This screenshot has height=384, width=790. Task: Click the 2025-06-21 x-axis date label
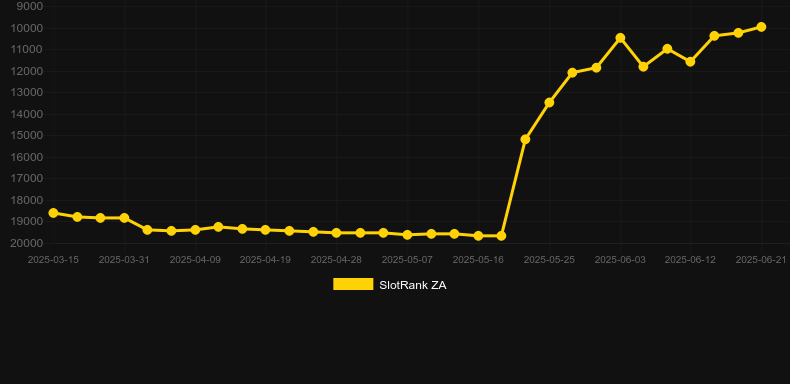click(761, 260)
